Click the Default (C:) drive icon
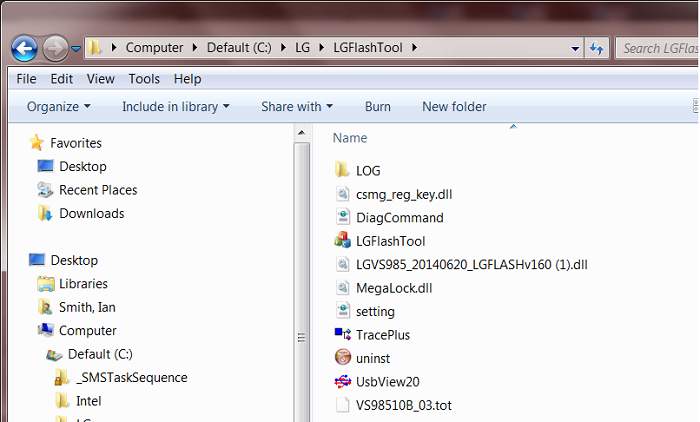This screenshot has height=422, width=700. (54, 355)
